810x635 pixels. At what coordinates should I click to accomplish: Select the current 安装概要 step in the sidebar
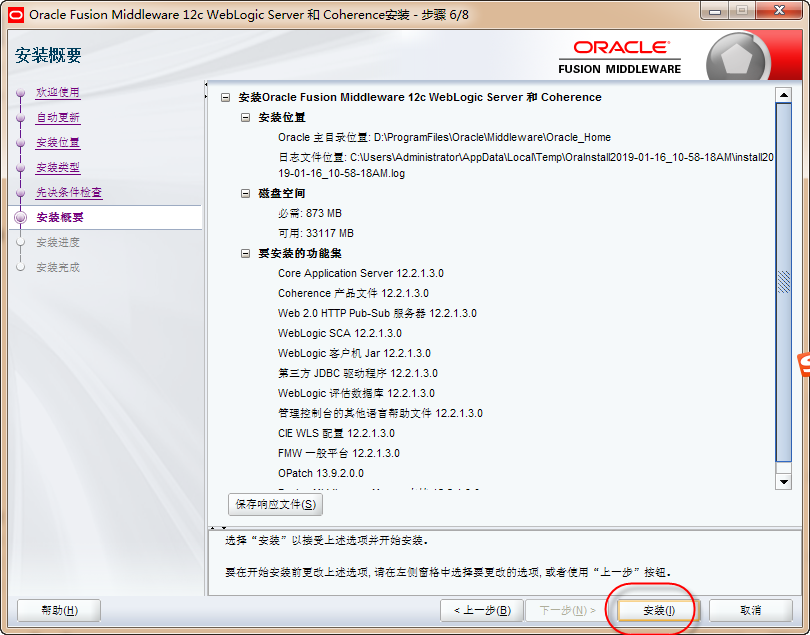(x=60, y=218)
